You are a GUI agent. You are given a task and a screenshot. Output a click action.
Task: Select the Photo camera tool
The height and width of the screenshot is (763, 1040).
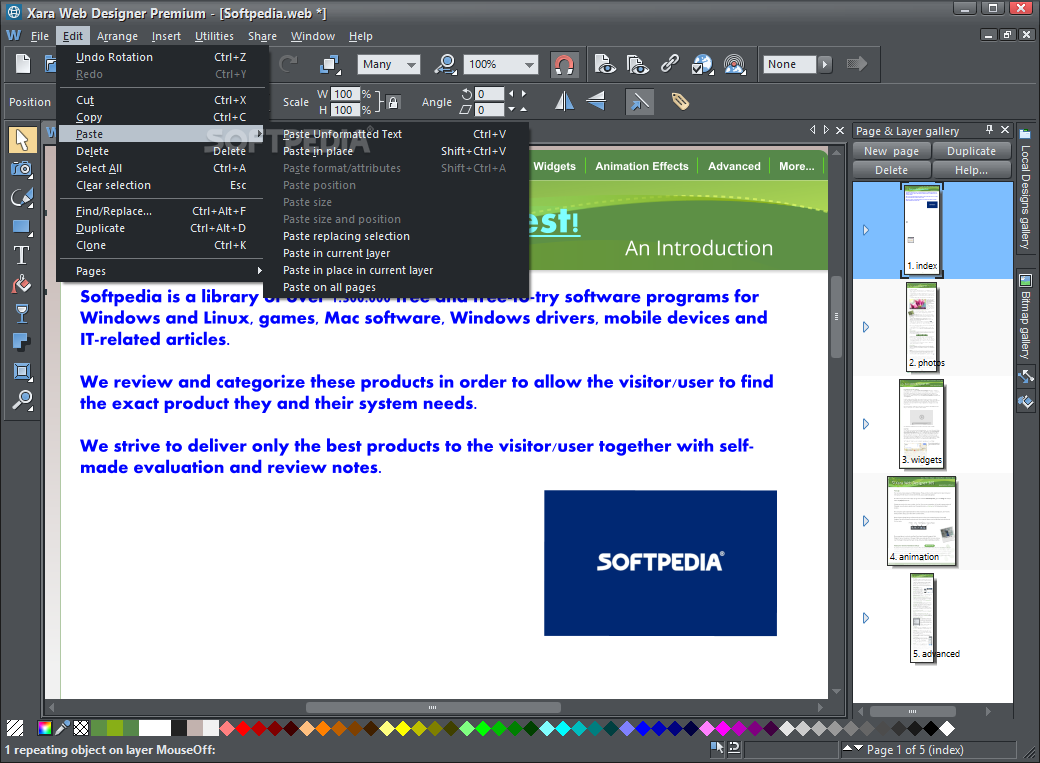pyautogui.click(x=22, y=169)
